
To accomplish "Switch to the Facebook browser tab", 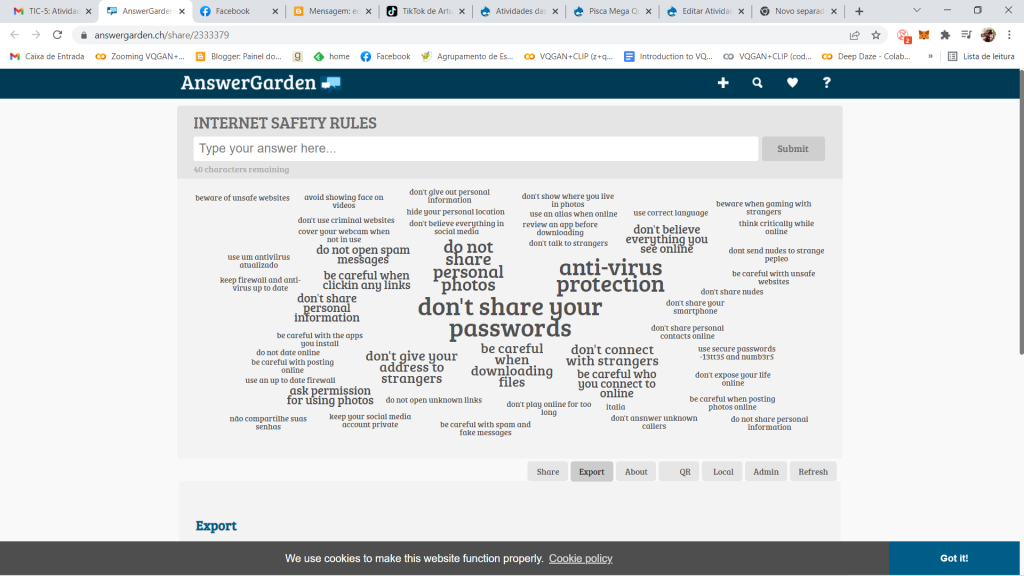I will 238,11.
